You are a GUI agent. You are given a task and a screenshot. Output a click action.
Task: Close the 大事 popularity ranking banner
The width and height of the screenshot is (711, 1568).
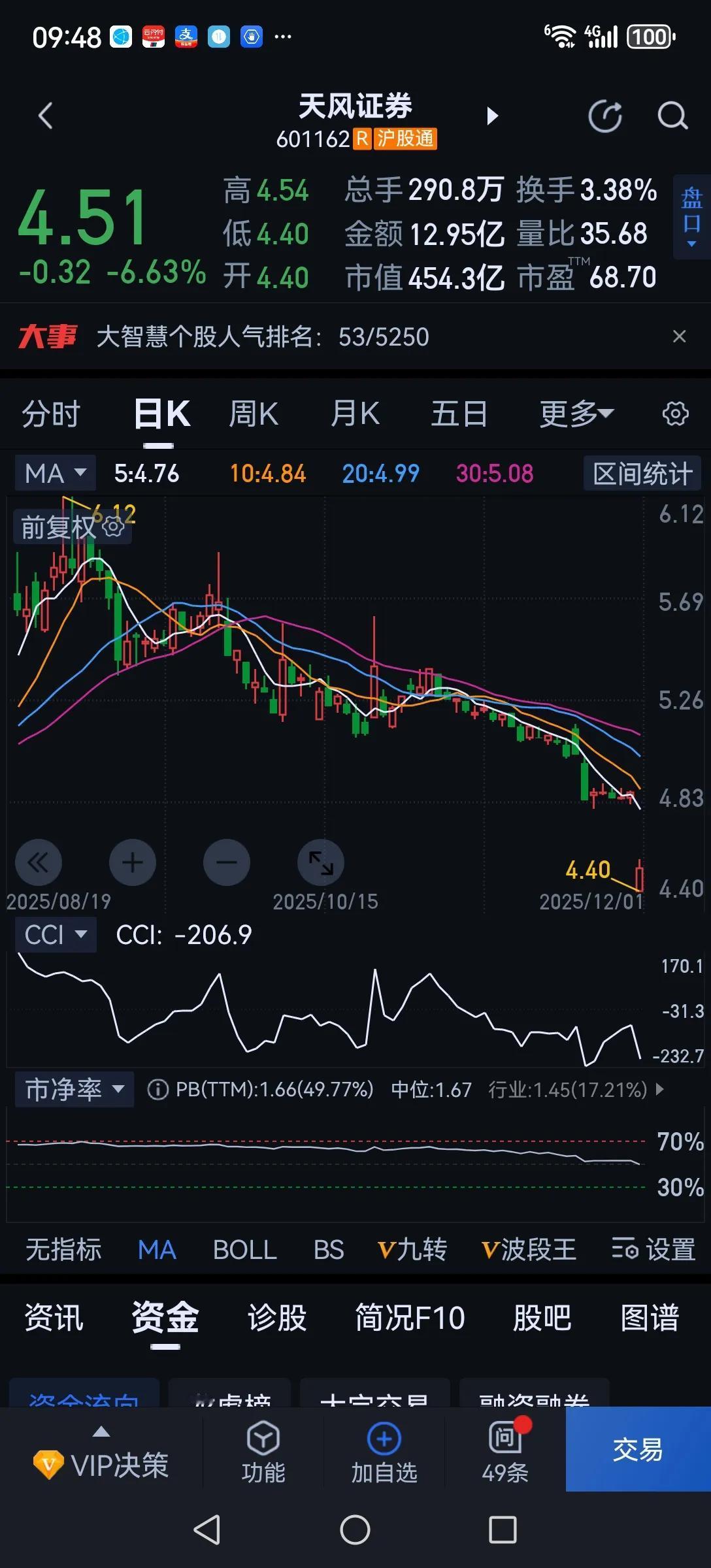click(x=679, y=336)
